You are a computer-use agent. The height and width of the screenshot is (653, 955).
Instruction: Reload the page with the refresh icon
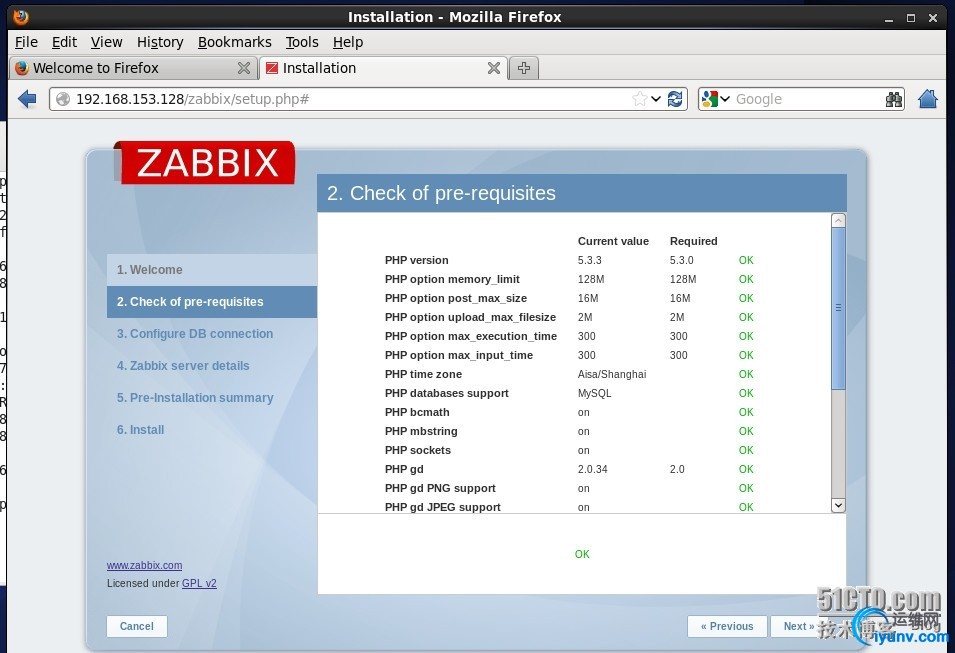pos(675,99)
